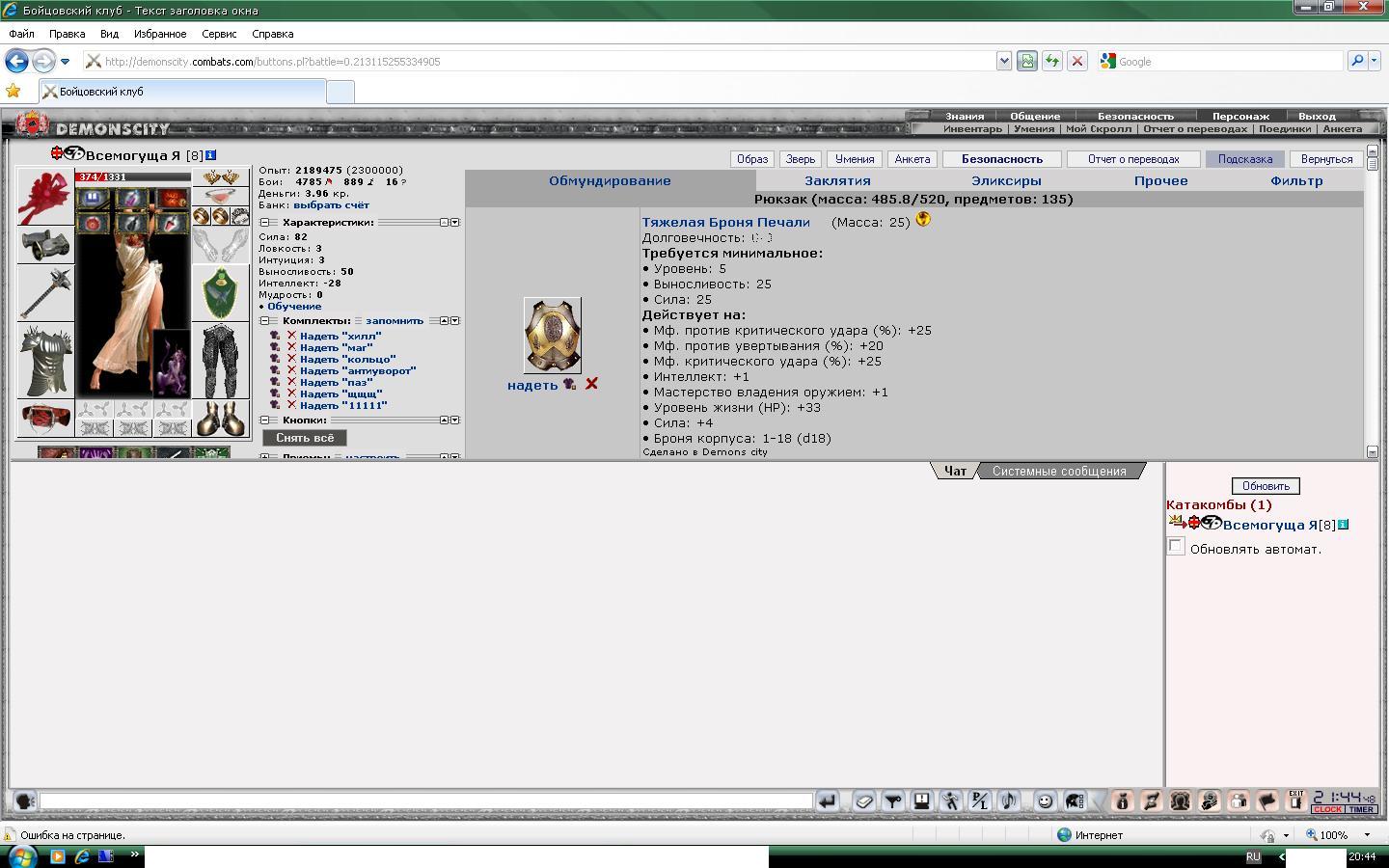1389x868 pixels.
Task: Click the выбрать счёт bank link
Action: [331, 205]
